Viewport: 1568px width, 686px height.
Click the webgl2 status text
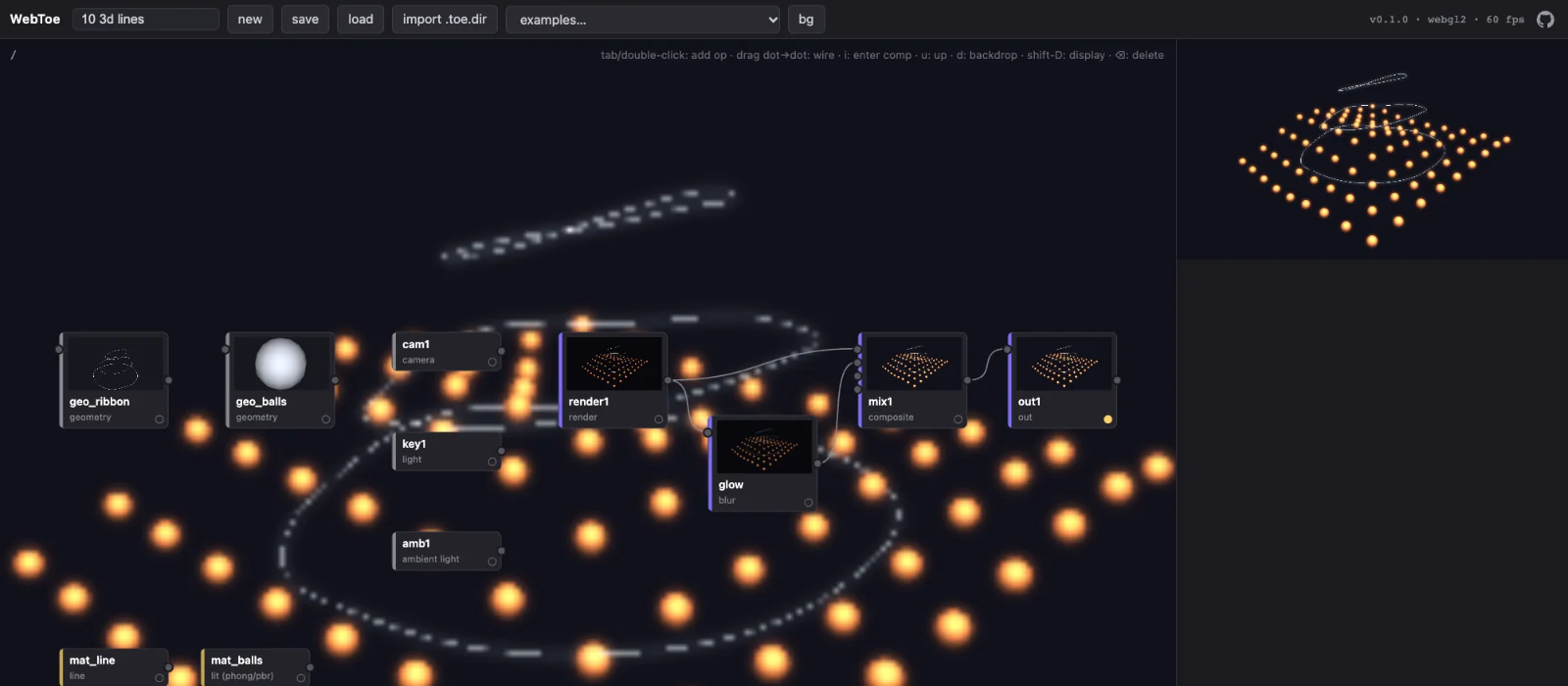pos(1446,20)
